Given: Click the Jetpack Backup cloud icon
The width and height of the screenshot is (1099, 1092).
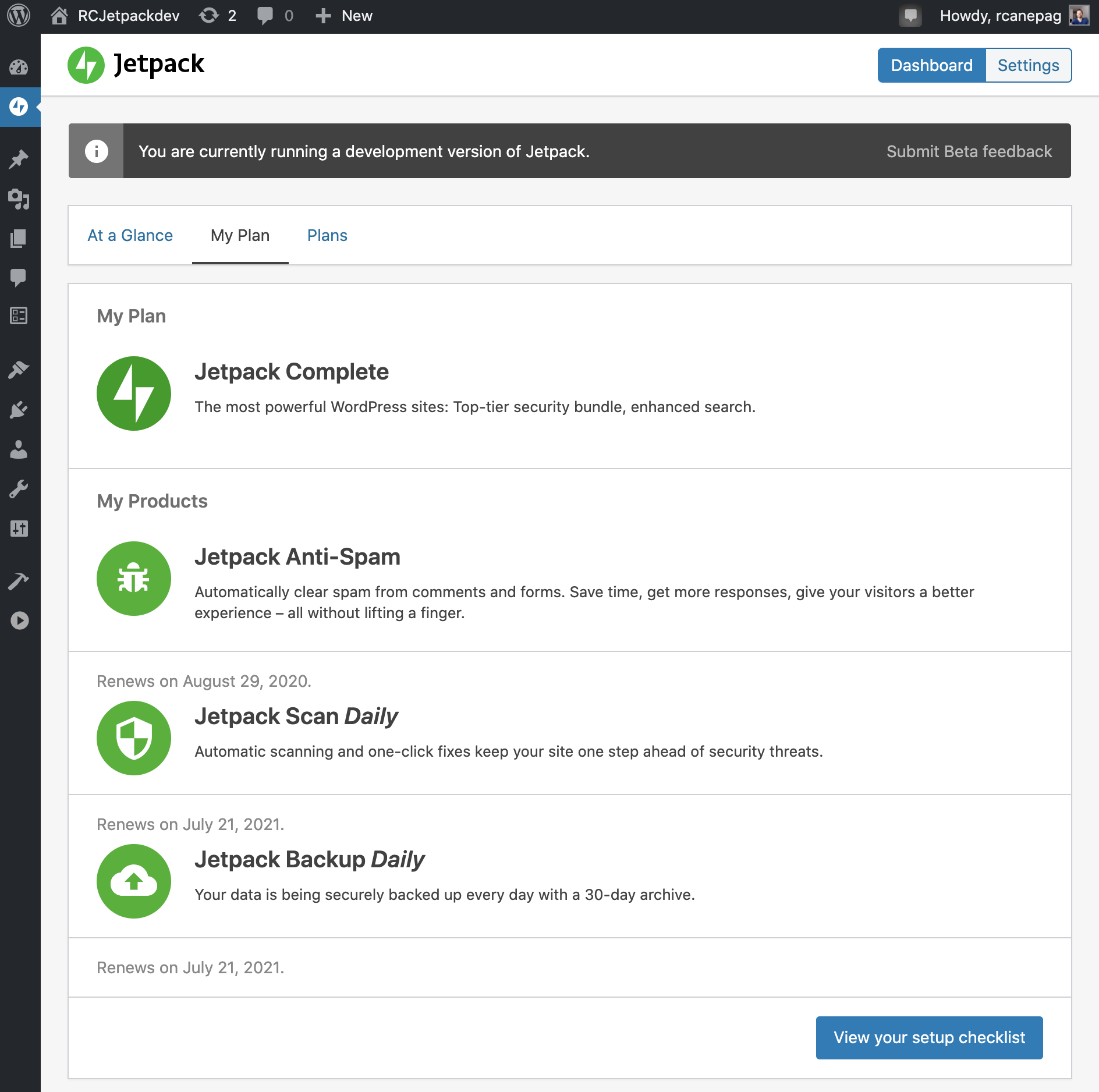Looking at the screenshot, I should point(134,881).
